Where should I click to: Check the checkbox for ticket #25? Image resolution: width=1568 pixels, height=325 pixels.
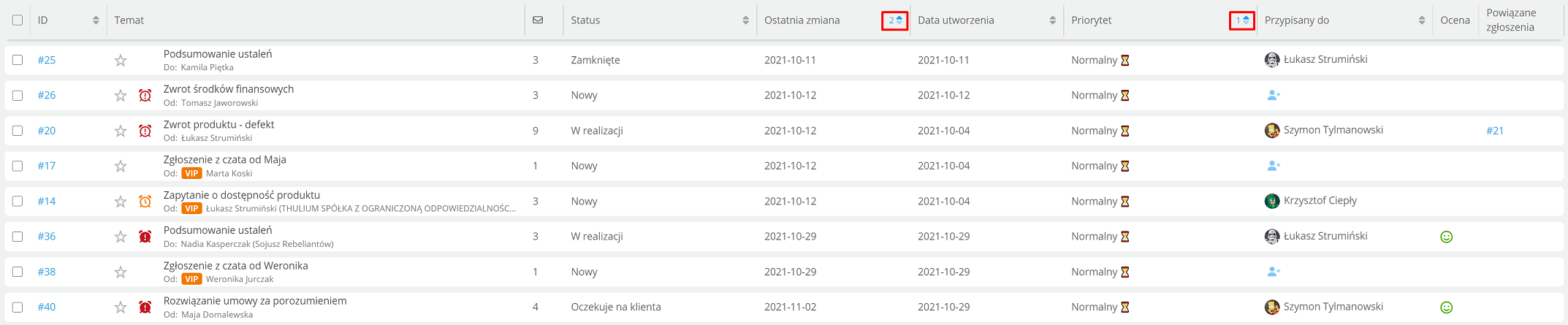coord(18,60)
